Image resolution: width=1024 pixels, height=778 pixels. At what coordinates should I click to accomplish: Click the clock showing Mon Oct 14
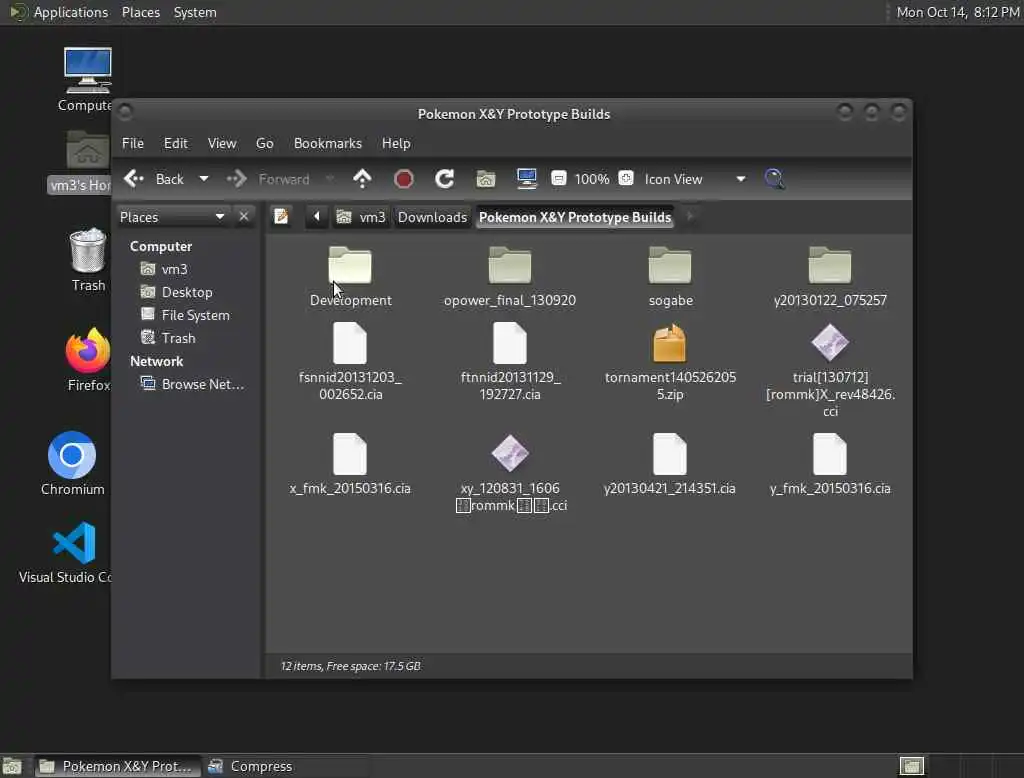click(957, 12)
